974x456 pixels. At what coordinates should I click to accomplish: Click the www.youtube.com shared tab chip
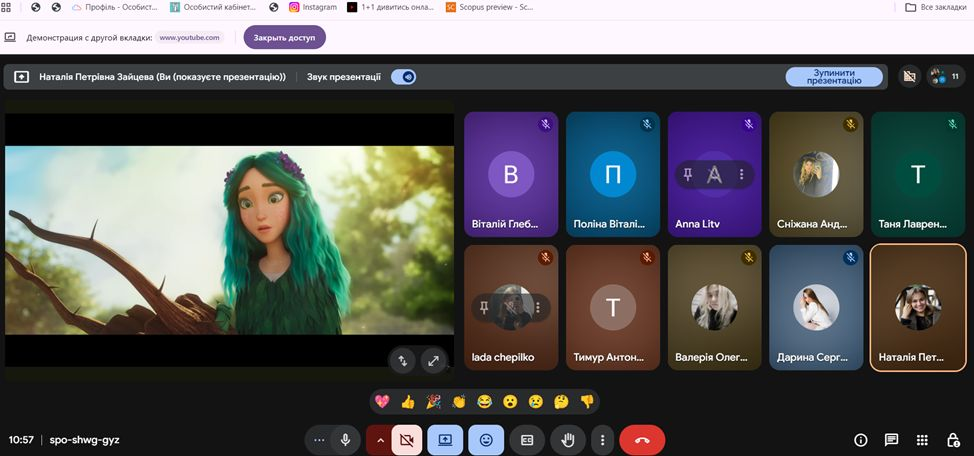189,37
